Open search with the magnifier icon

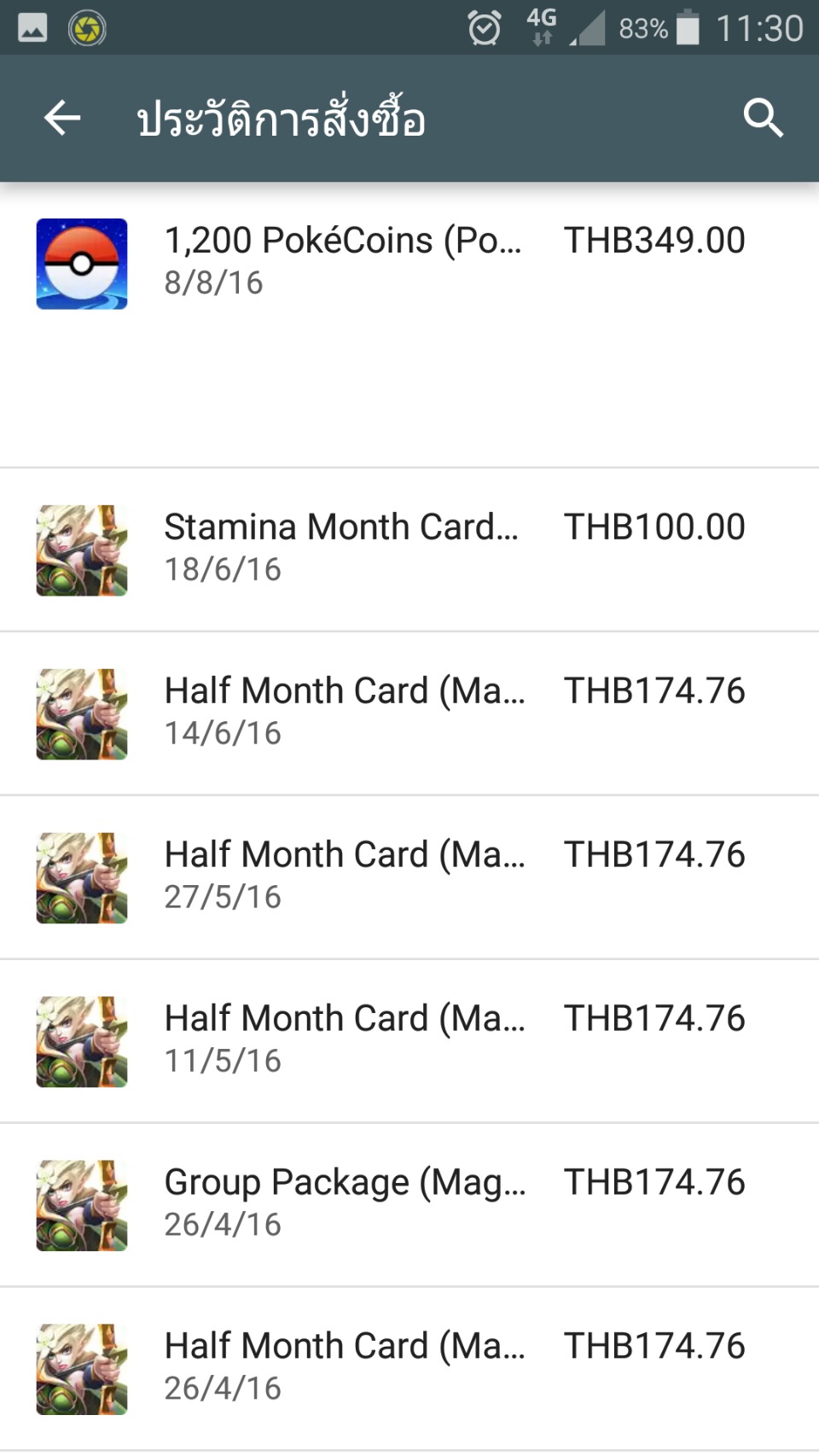(x=763, y=118)
